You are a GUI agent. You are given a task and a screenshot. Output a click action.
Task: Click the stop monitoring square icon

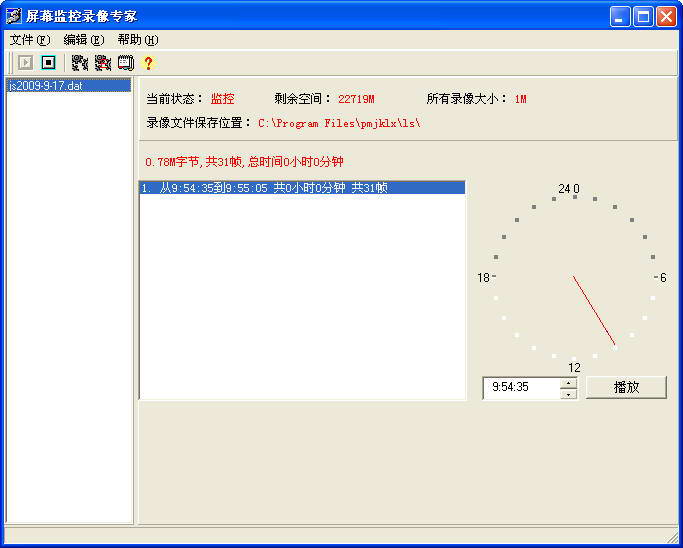(48, 63)
